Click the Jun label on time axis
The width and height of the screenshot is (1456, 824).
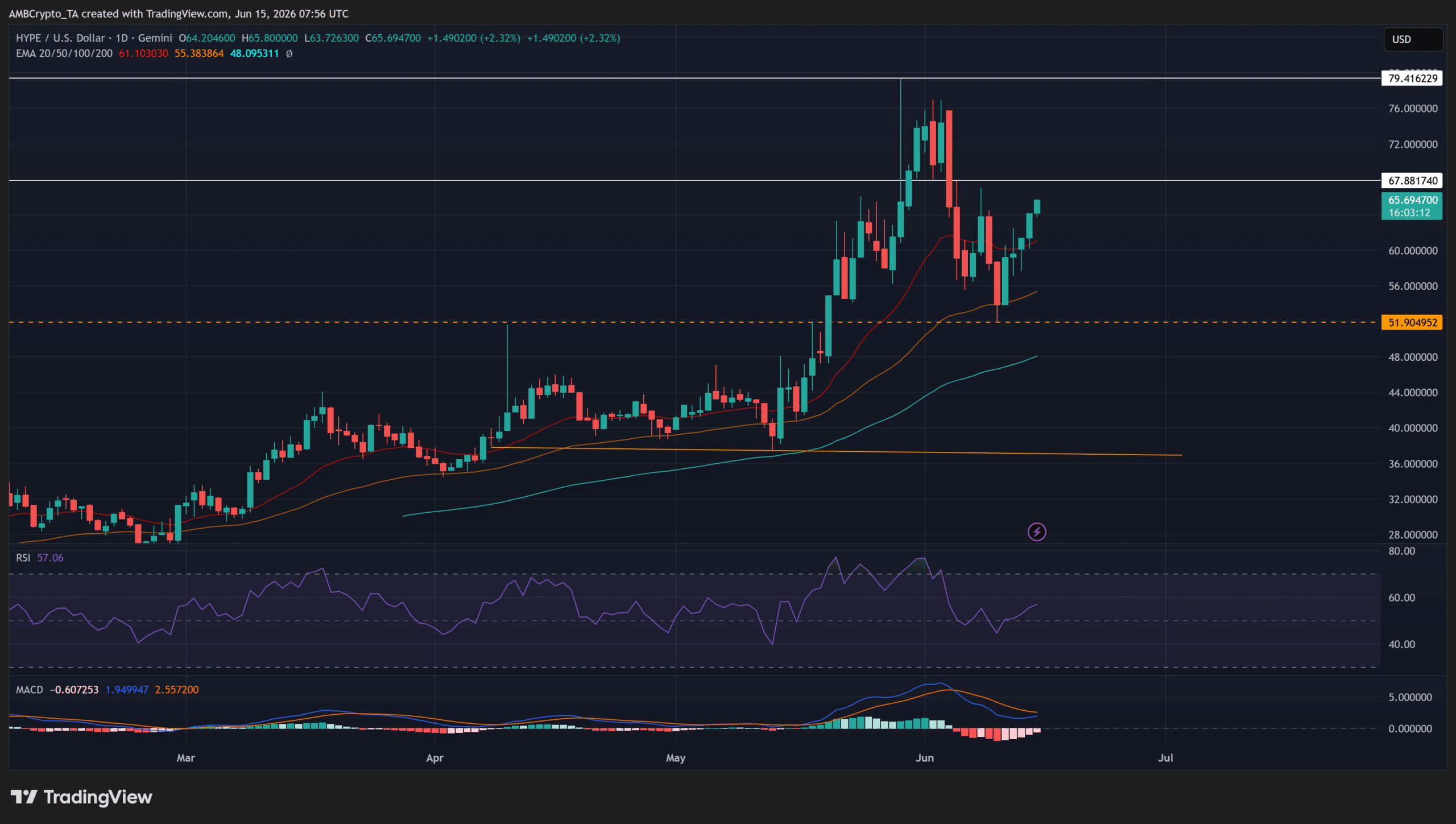pos(925,758)
